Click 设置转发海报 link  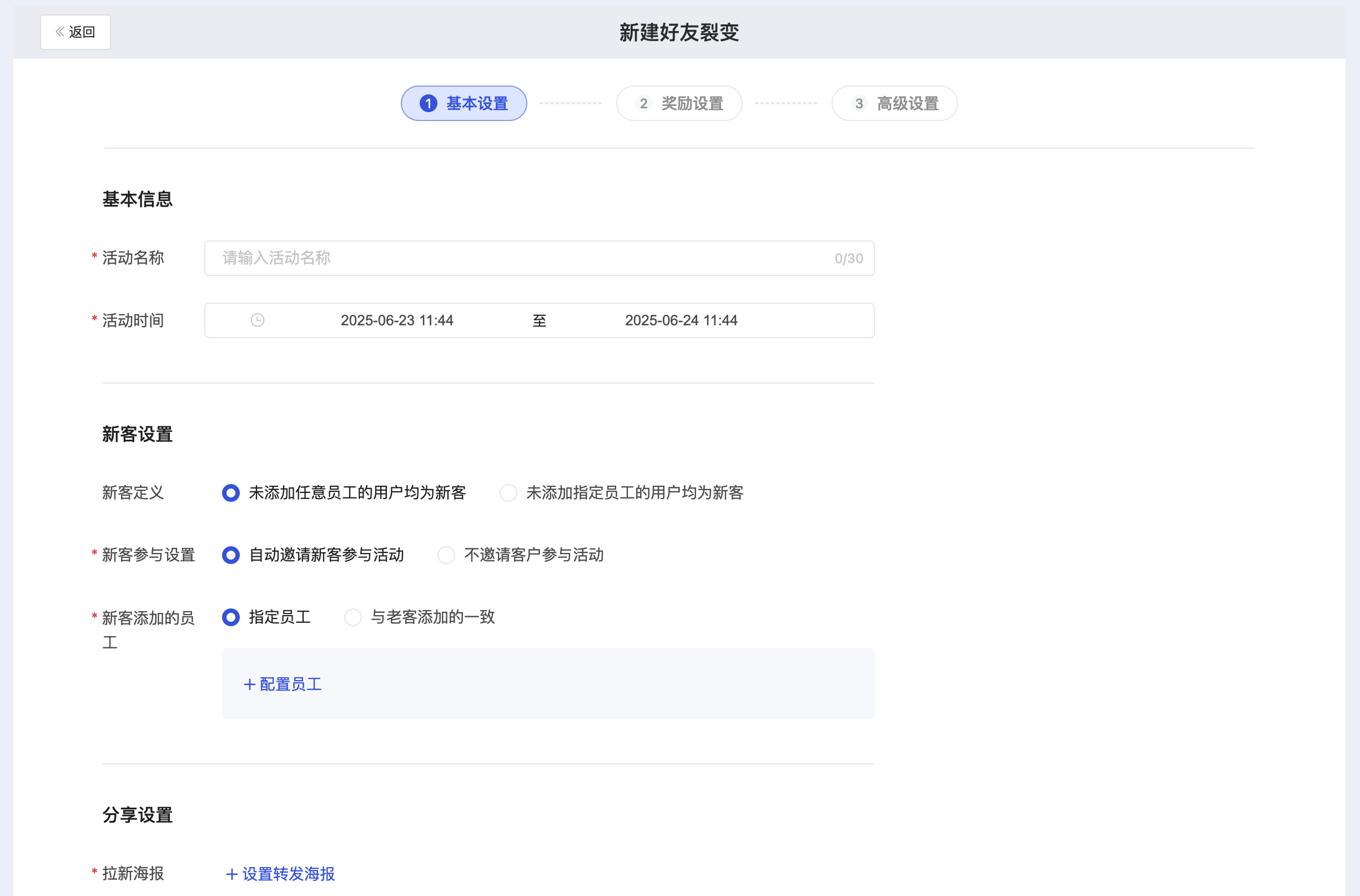(280, 874)
